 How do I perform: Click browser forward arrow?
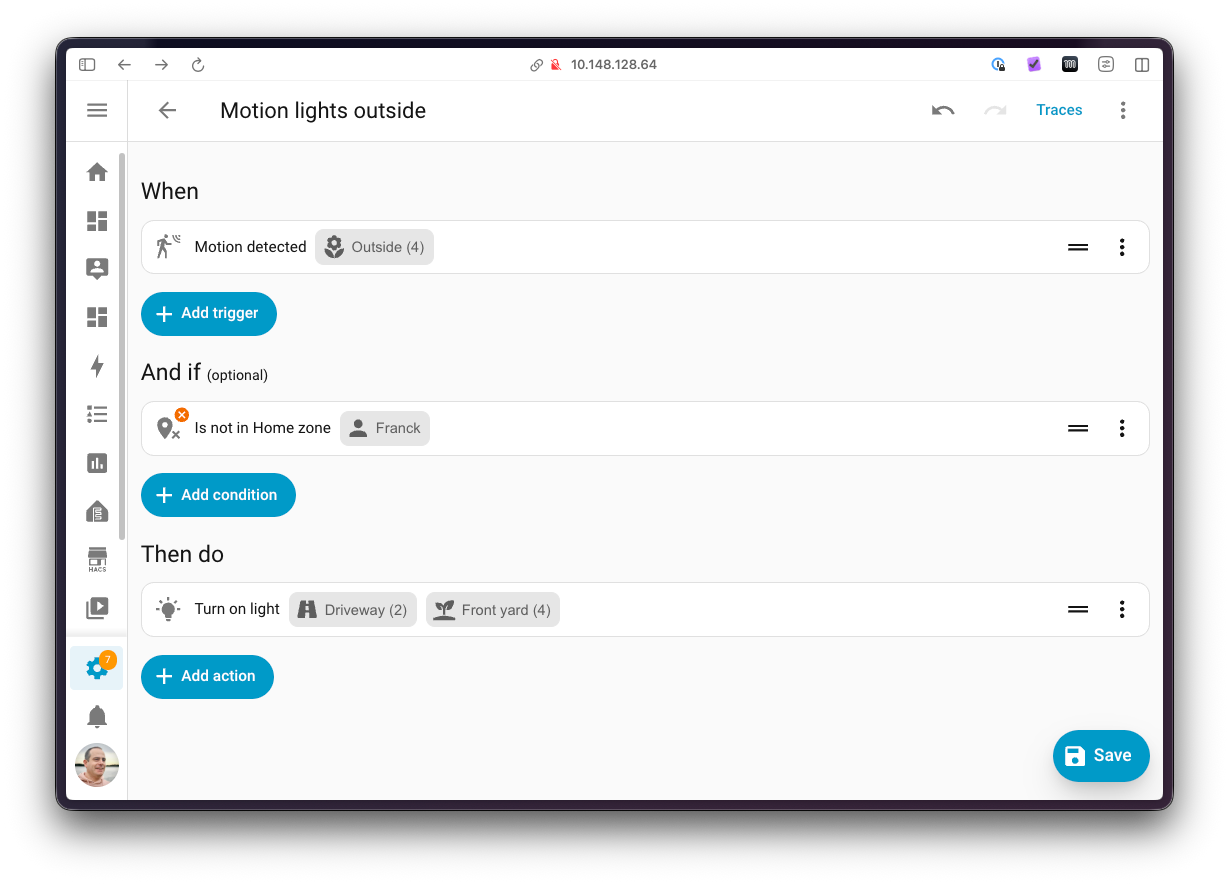[161, 64]
